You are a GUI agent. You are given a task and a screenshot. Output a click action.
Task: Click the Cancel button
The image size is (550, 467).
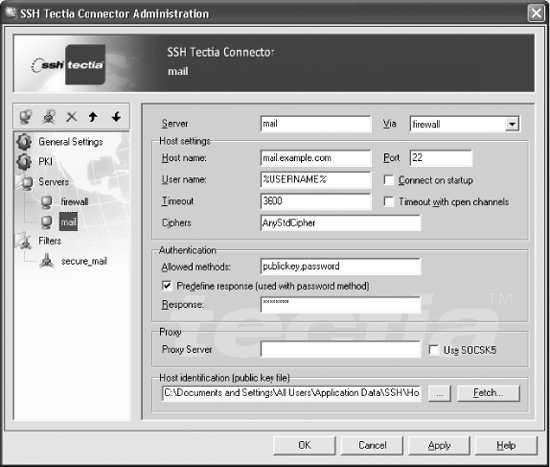coord(372,446)
